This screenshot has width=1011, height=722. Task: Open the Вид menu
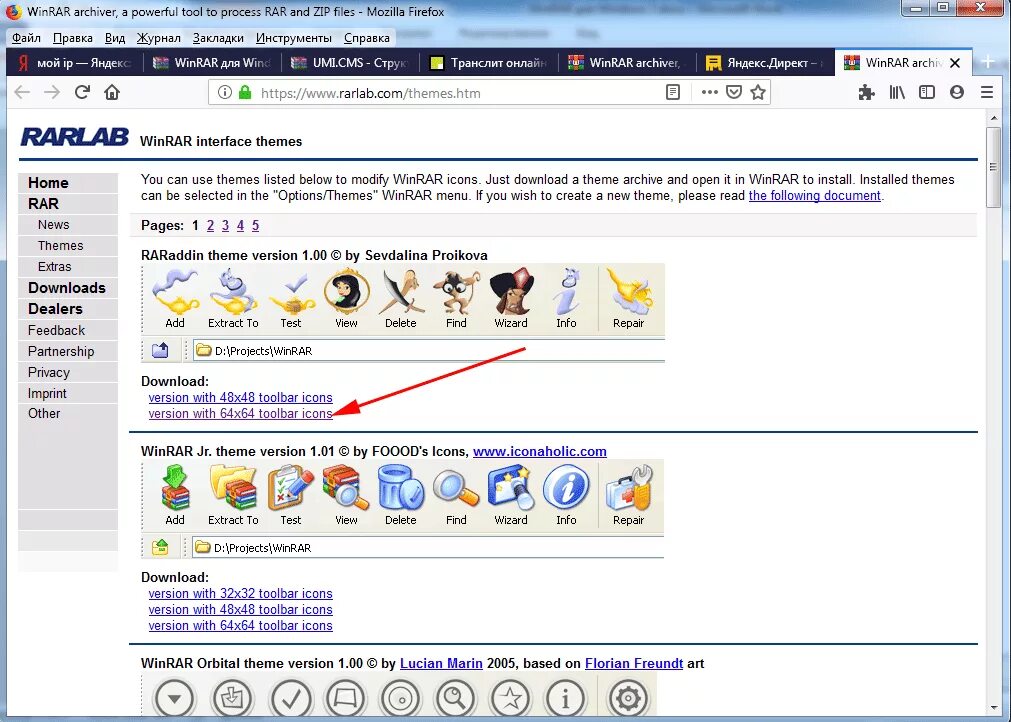point(115,37)
